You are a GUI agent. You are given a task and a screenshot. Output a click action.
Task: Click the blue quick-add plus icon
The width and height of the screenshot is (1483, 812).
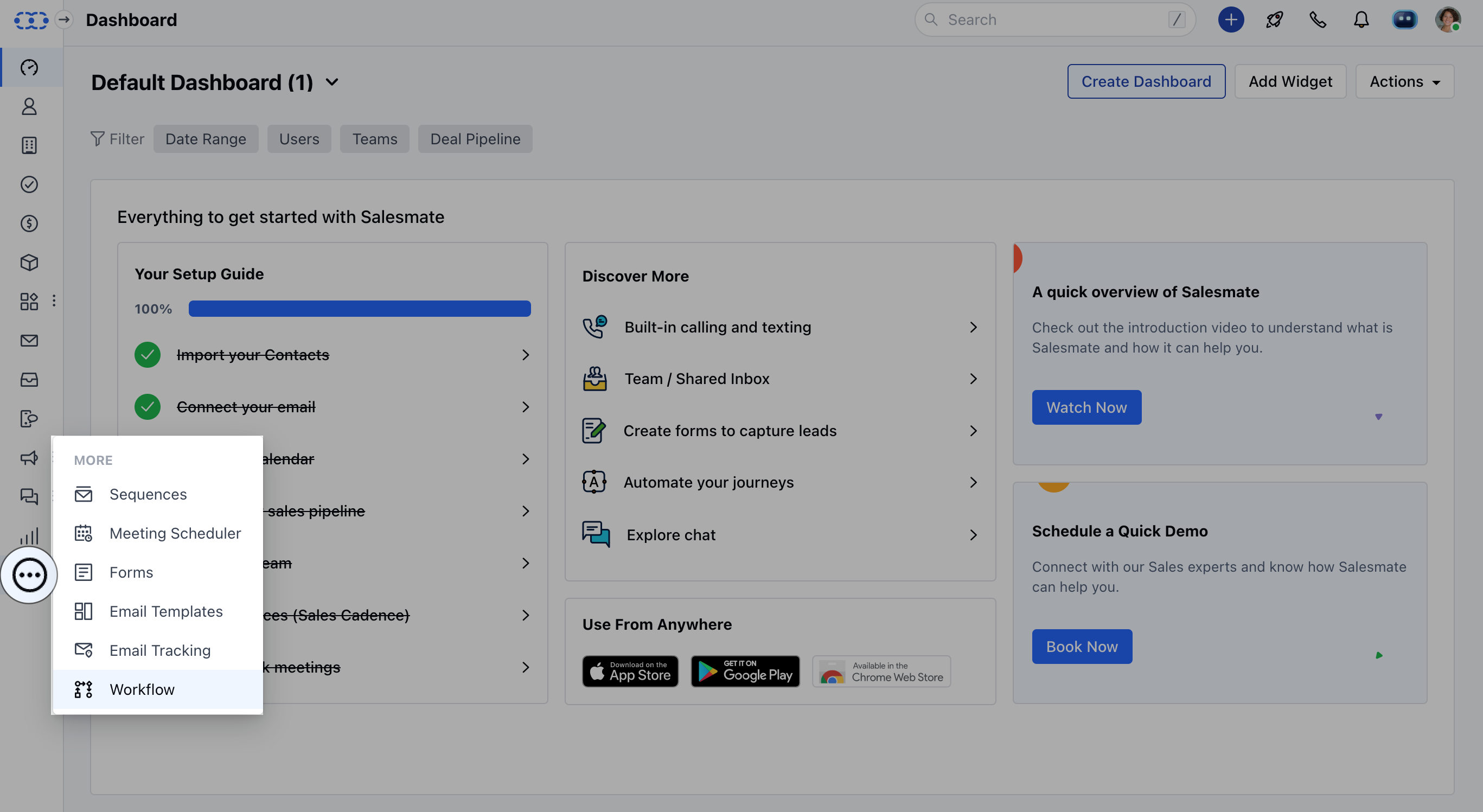tap(1231, 19)
